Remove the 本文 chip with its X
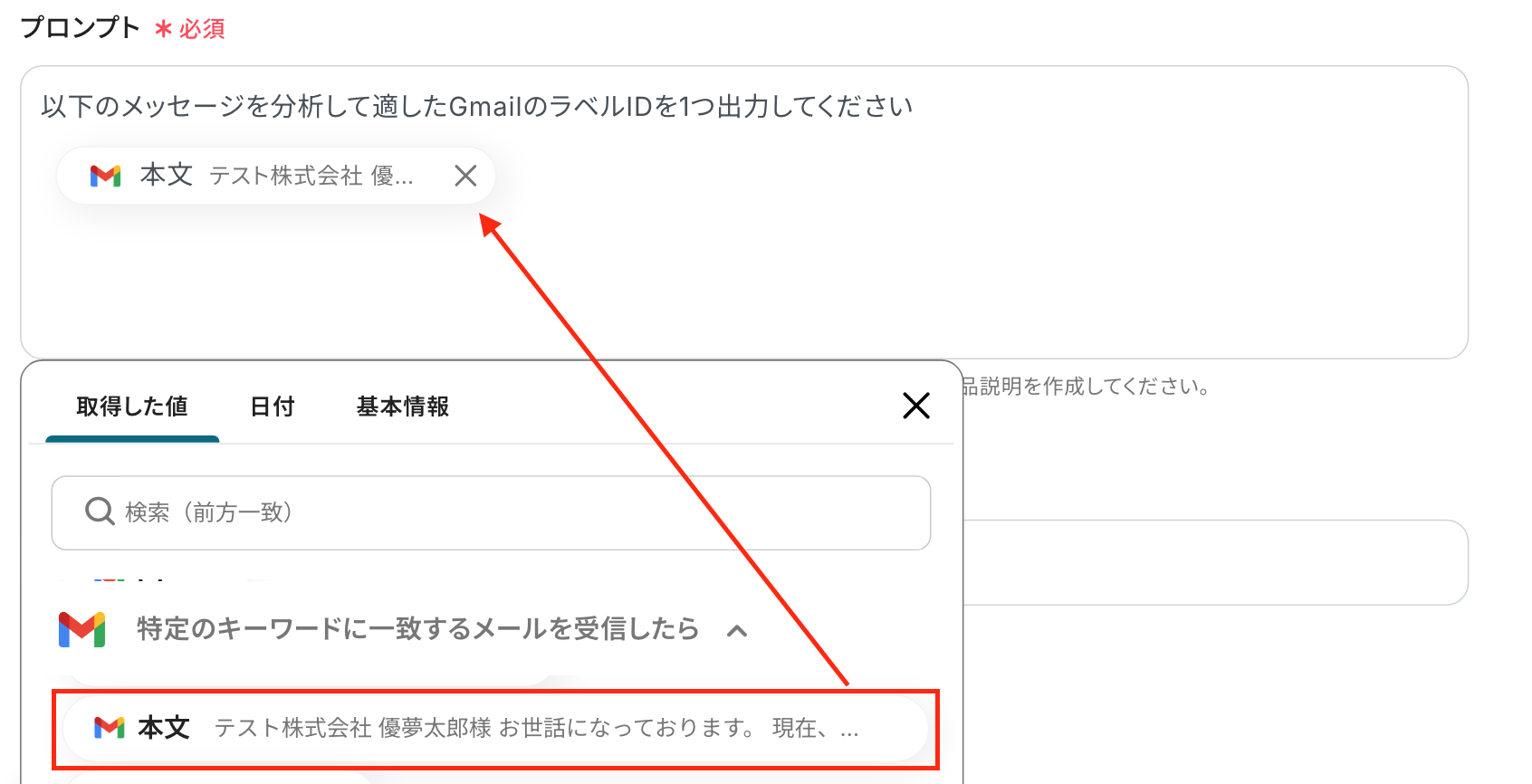Image resolution: width=1532 pixels, height=784 pixels. click(465, 176)
